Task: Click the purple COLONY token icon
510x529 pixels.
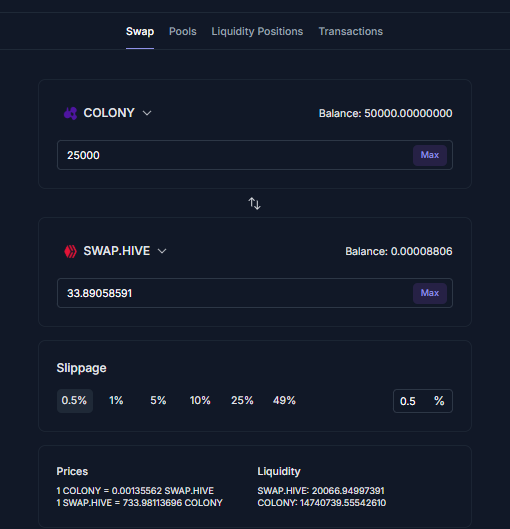Action: 70,113
